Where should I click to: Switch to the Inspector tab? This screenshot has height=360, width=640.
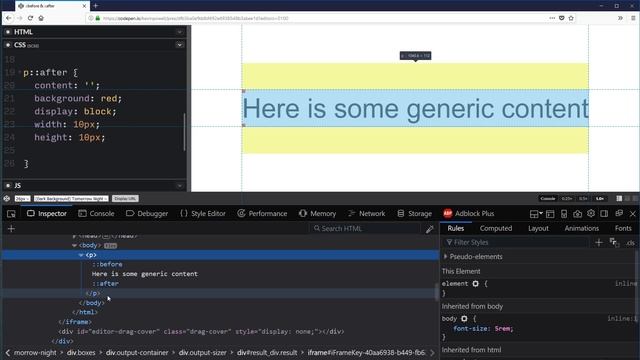(x=47, y=213)
